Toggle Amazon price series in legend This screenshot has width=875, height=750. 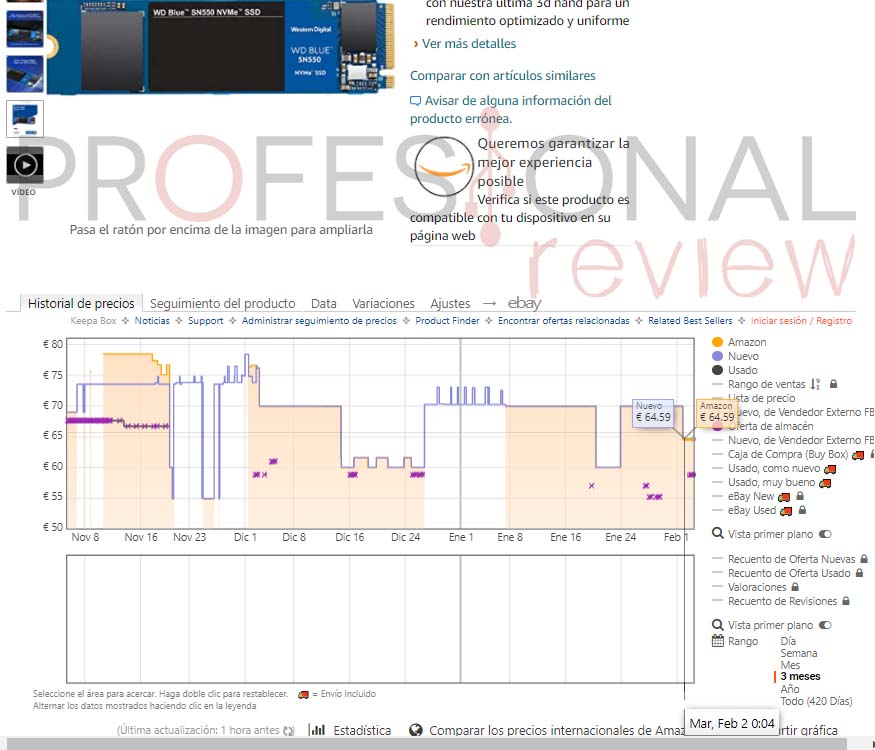click(x=718, y=342)
